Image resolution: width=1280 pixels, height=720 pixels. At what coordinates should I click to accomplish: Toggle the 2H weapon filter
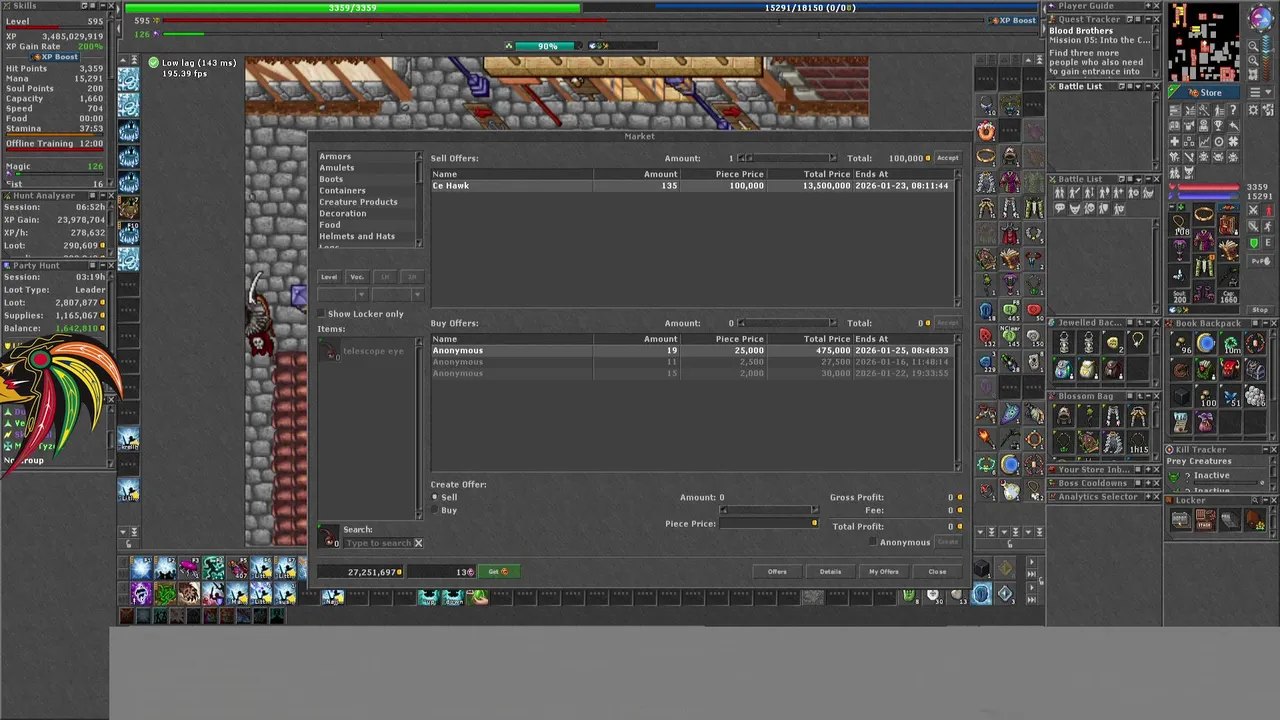(x=412, y=277)
